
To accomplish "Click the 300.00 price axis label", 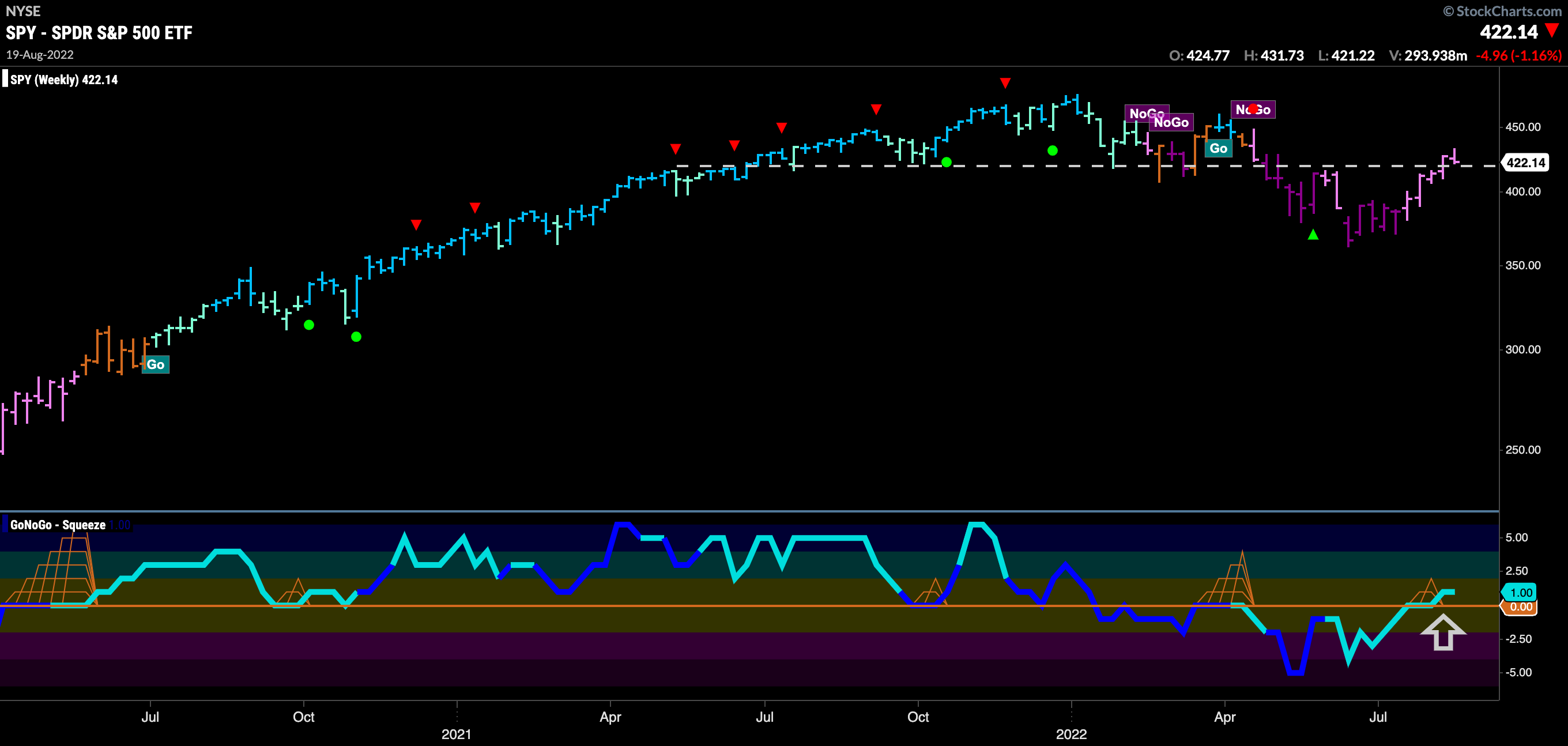I will (x=1523, y=349).
